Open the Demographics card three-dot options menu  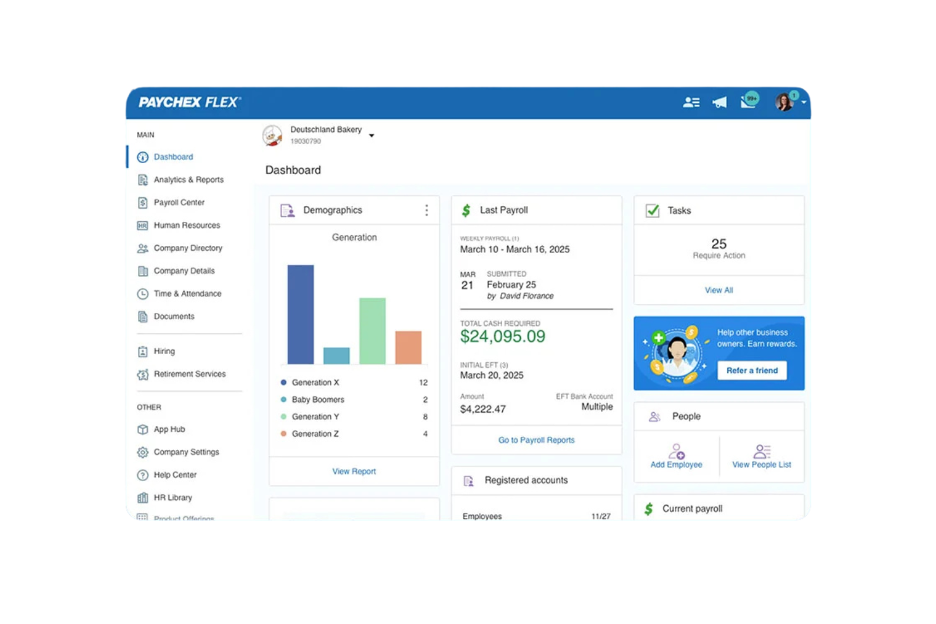pos(427,210)
